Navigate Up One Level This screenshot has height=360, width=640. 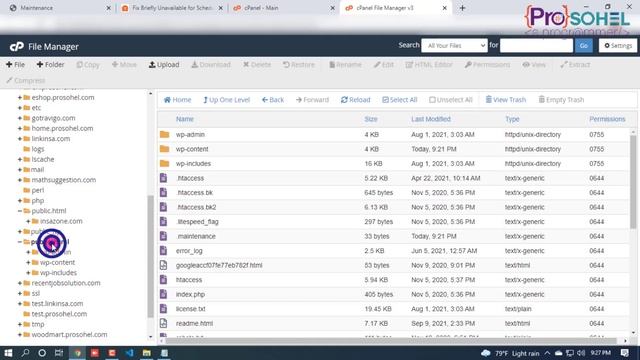[227, 100]
